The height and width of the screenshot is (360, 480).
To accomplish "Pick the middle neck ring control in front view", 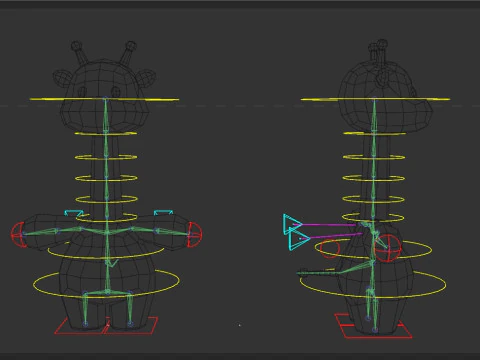I will click(x=106, y=178).
